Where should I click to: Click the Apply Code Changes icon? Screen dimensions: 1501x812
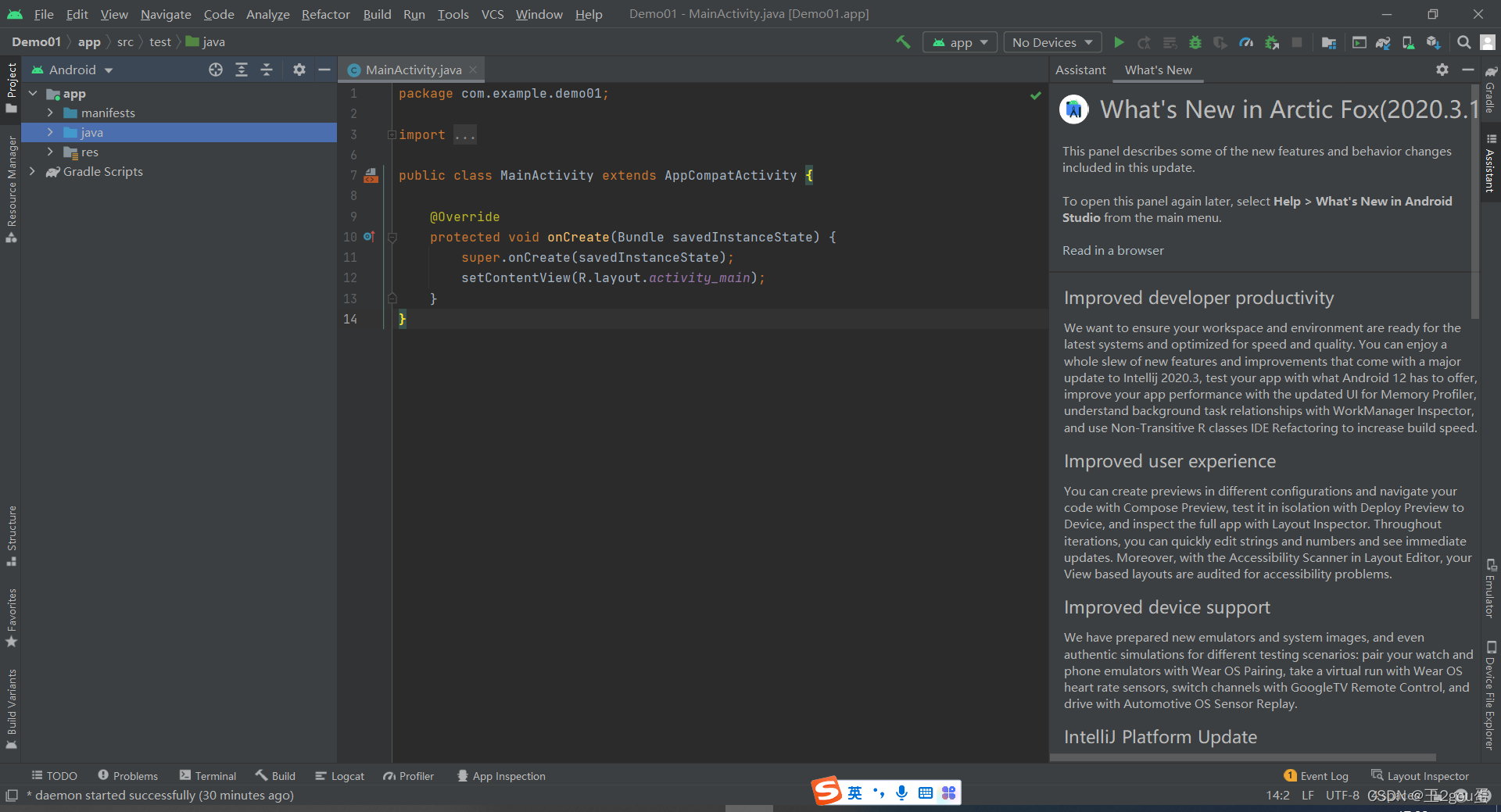coord(1170,42)
